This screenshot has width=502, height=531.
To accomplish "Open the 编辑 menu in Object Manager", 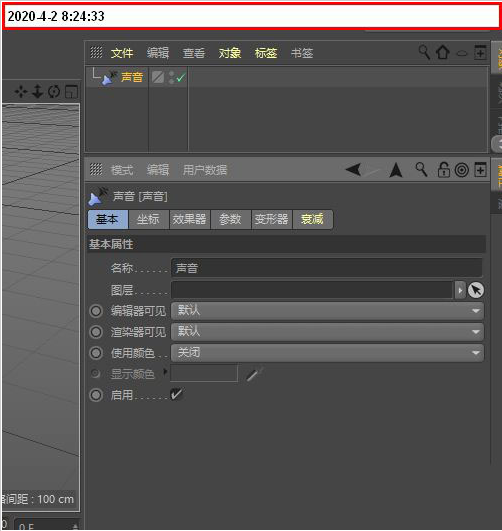I will click(158, 53).
